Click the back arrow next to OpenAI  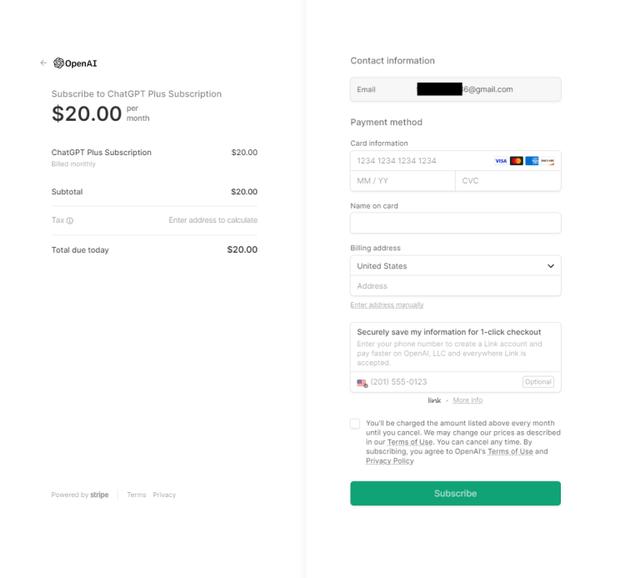click(44, 63)
